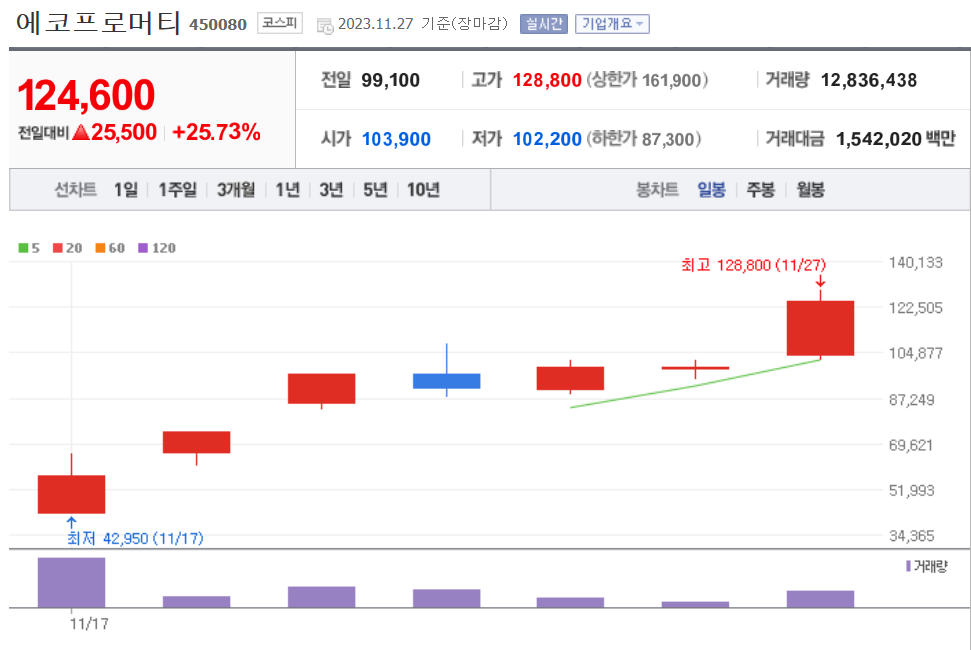Screen dimensions: 971x650
Task: Select the 10년 line chart tab
Action: point(423,189)
